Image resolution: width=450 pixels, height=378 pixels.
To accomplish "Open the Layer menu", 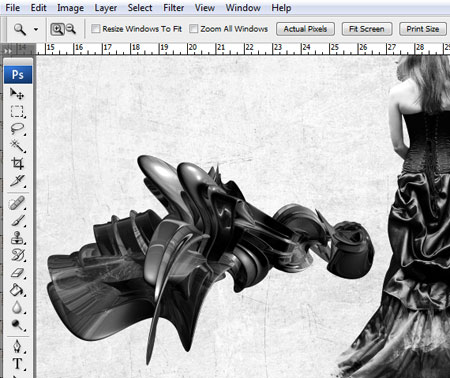I will coord(106,8).
